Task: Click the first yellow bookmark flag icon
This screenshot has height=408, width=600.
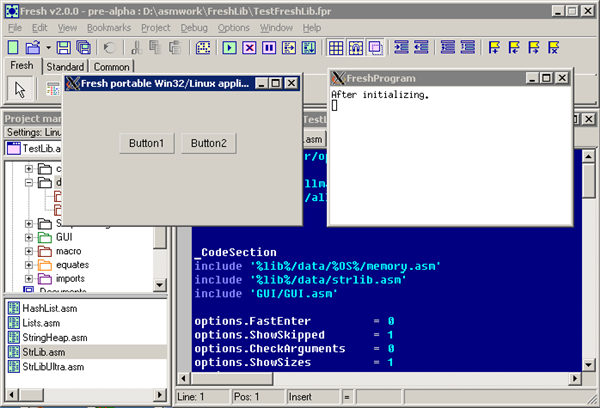Action: click(495, 47)
